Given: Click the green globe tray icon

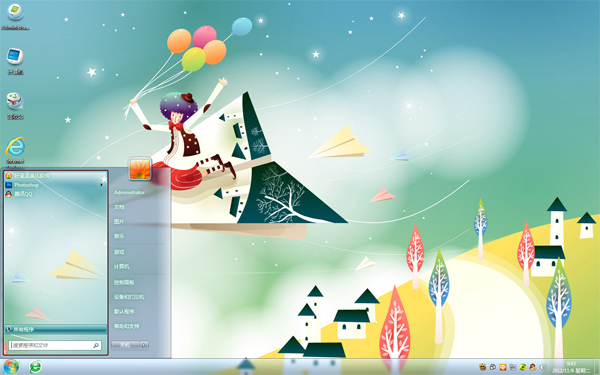Looking at the screenshot, I should 522,367.
